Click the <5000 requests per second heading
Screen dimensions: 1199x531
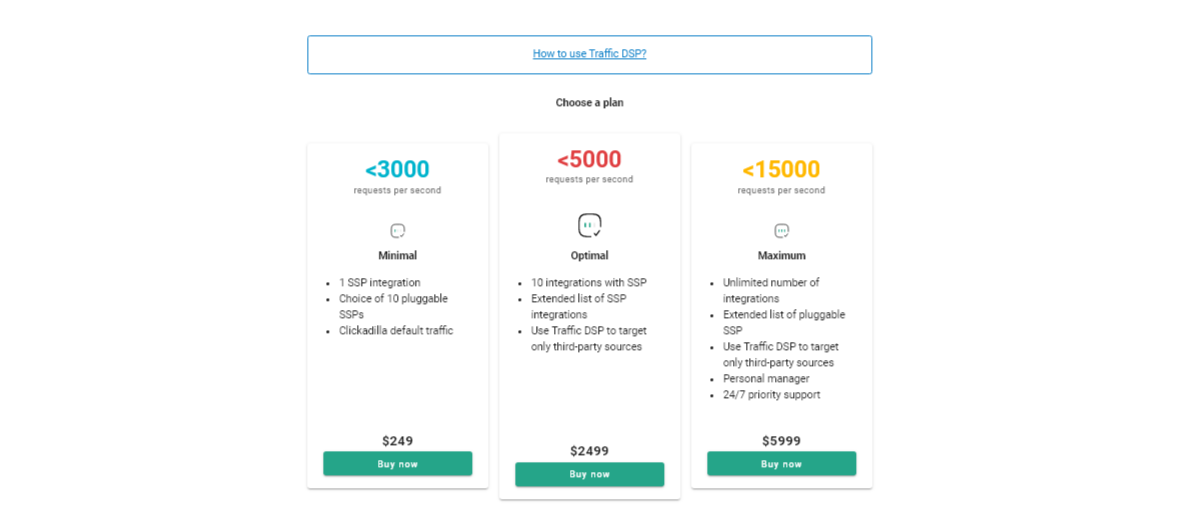pyautogui.click(x=589, y=160)
